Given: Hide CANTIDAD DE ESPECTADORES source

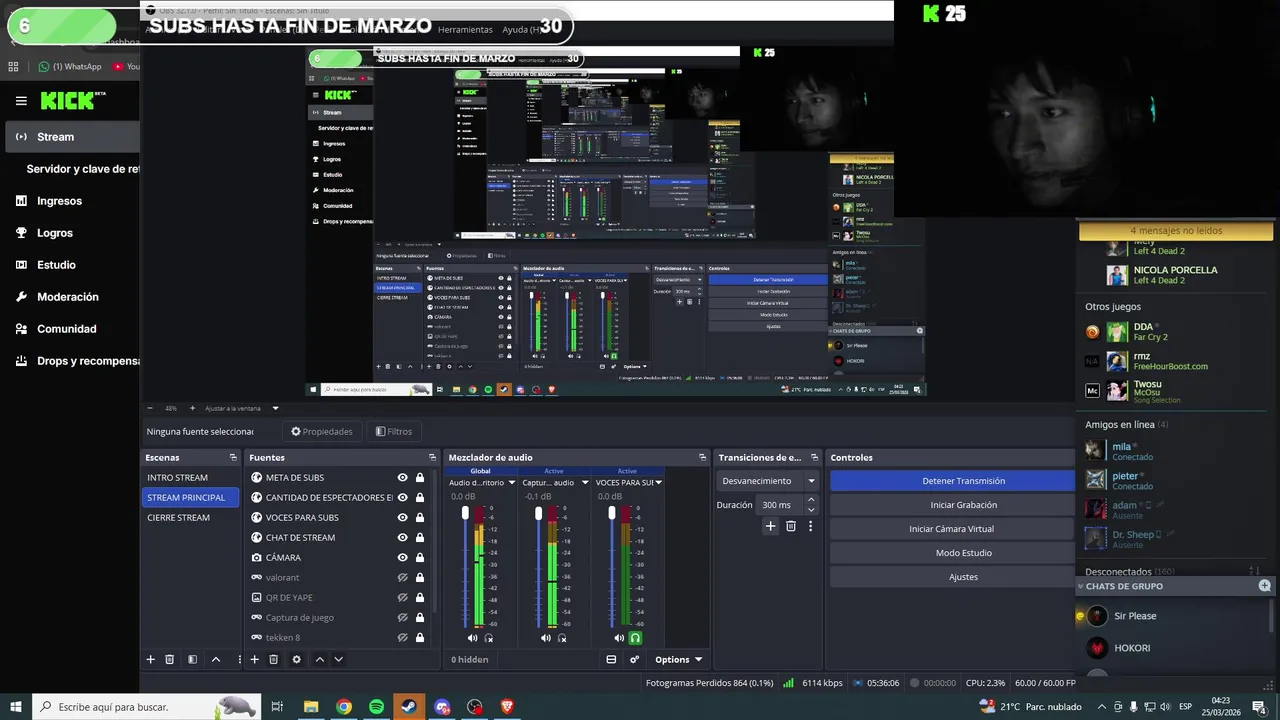Looking at the screenshot, I should coord(402,498).
